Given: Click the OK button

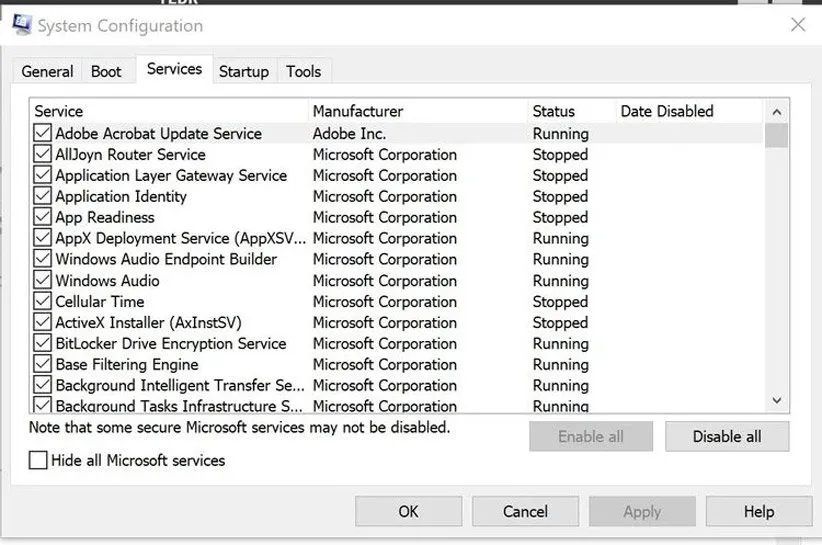Looking at the screenshot, I should (408, 511).
